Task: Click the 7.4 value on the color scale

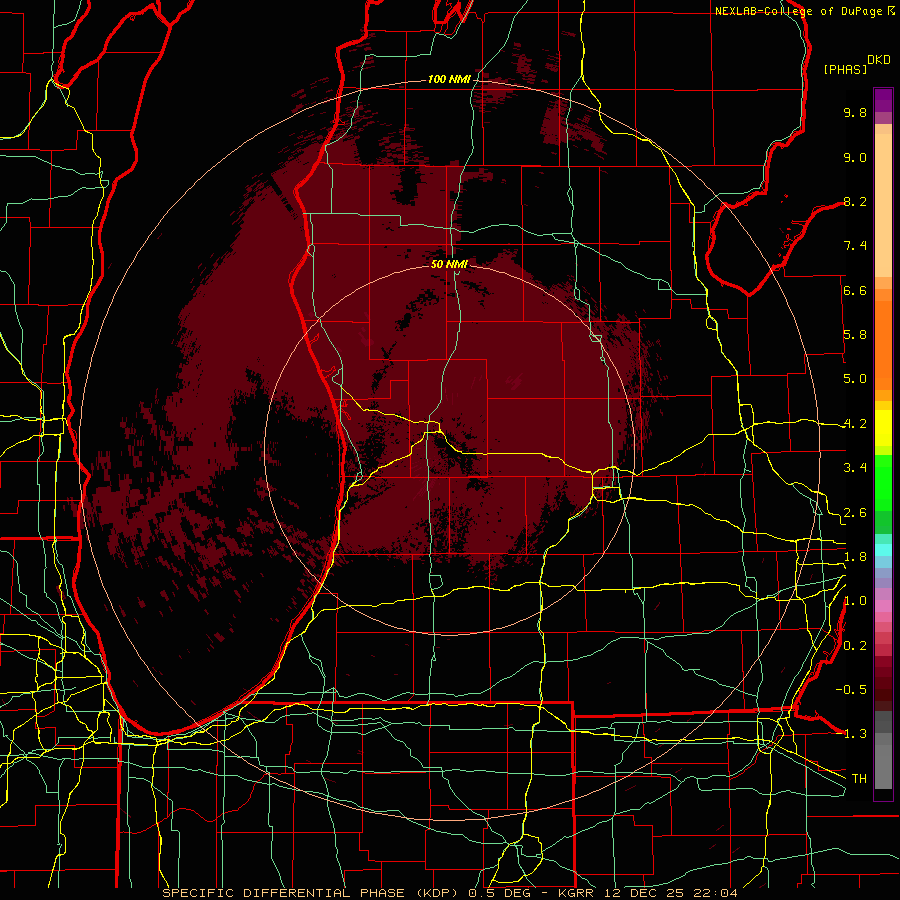Action: pos(855,246)
